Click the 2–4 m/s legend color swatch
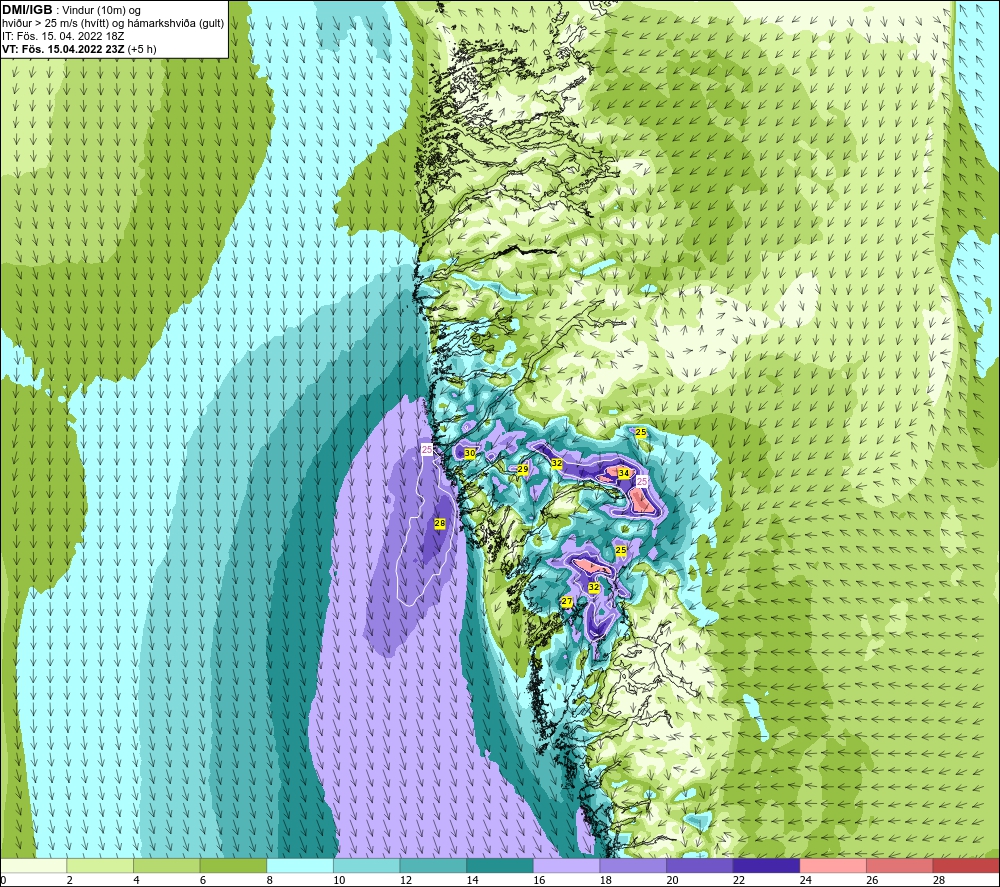1000x887 pixels. tap(100, 865)
